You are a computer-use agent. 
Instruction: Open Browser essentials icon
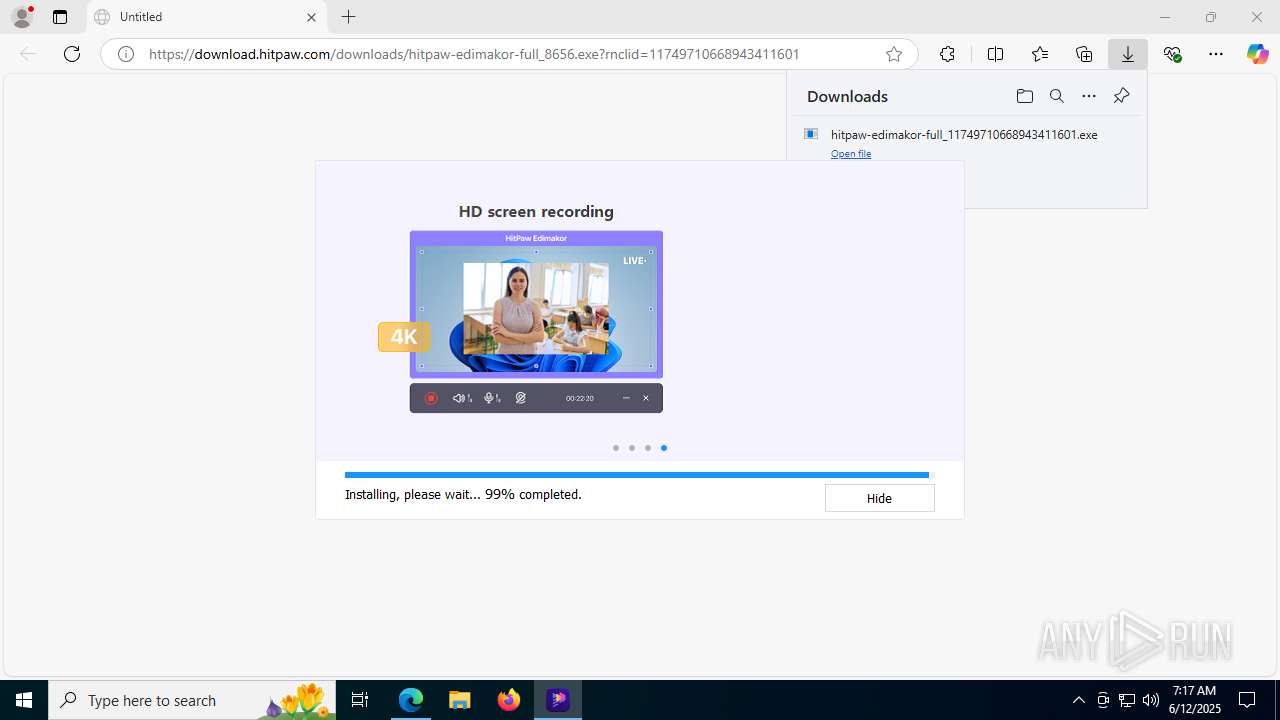(1172, 54)
